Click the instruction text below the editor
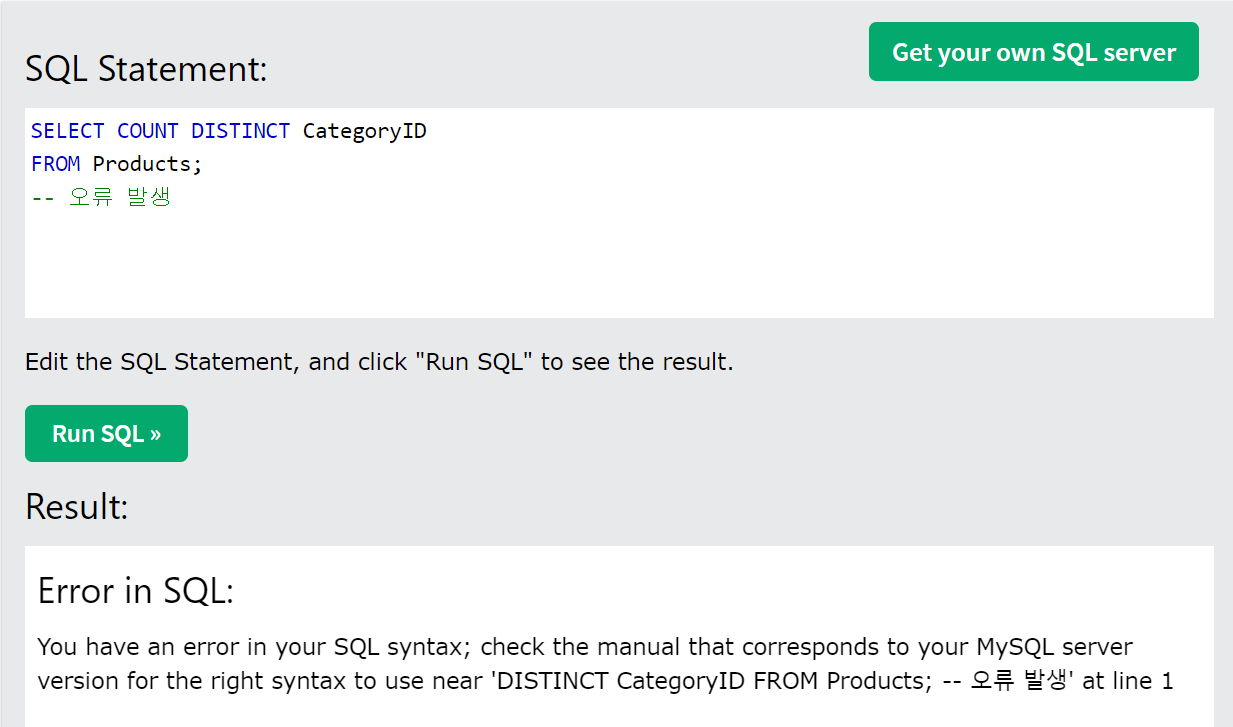Image resolution: width=1233 pixels, height=727 pixels. point(379,362)
